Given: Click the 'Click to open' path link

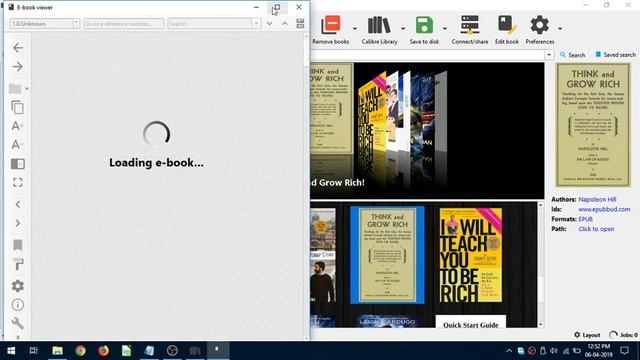Looking at the screenshot, I should point(596,229).
